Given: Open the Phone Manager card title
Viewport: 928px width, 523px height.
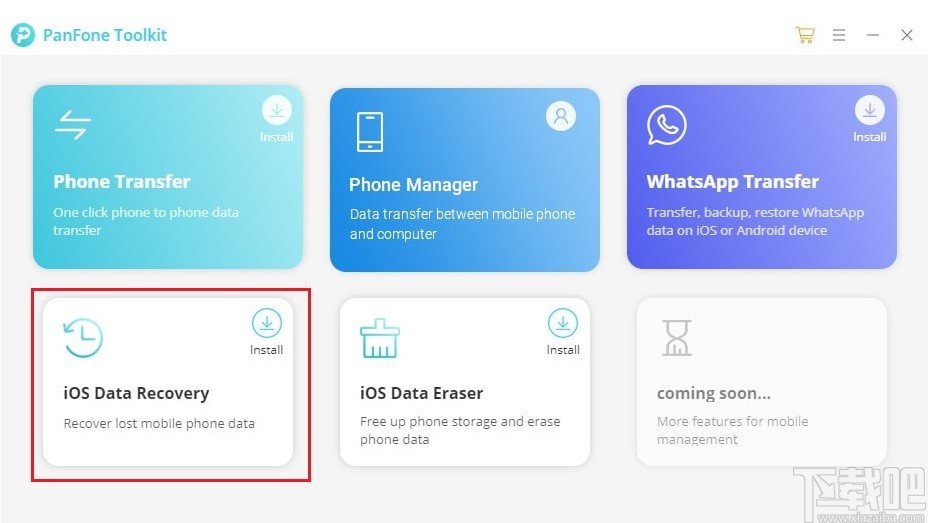Looking at the screenshot, I should point(413,185).
